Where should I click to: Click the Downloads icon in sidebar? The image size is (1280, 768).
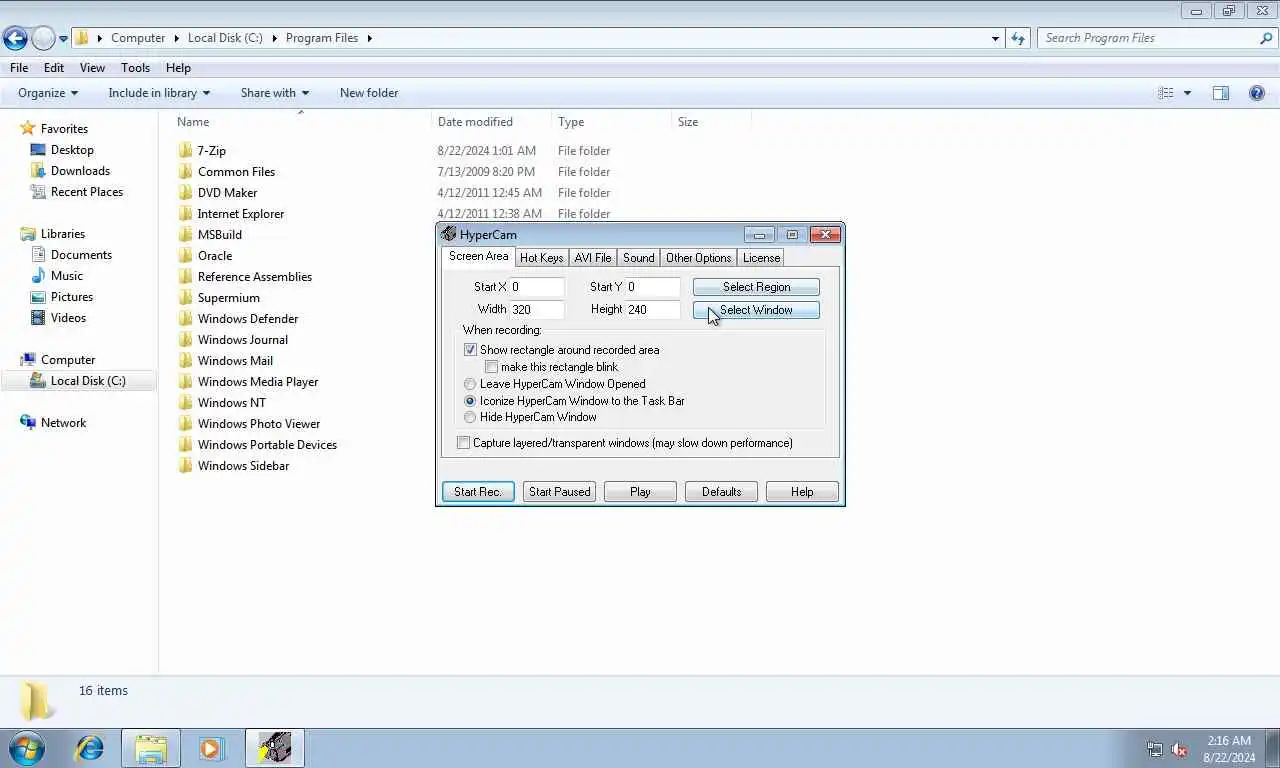point(38,171)
